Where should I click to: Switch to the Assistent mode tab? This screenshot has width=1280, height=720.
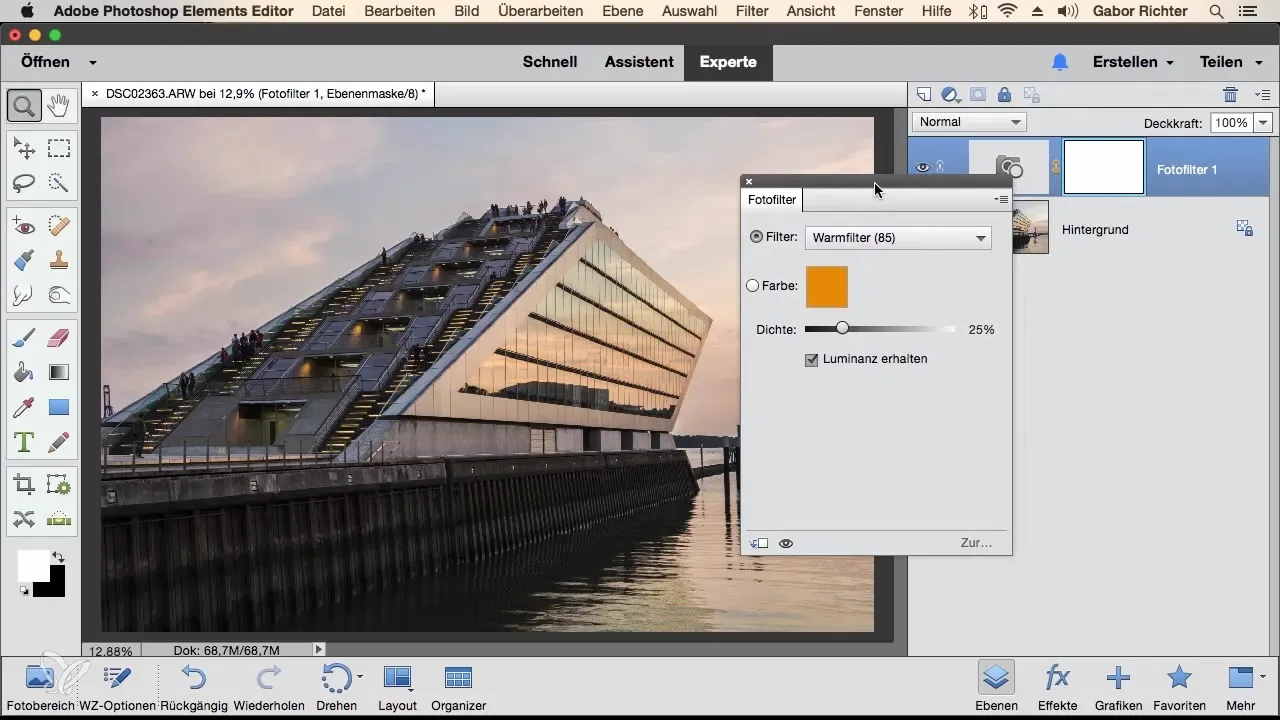click(639, 61)
